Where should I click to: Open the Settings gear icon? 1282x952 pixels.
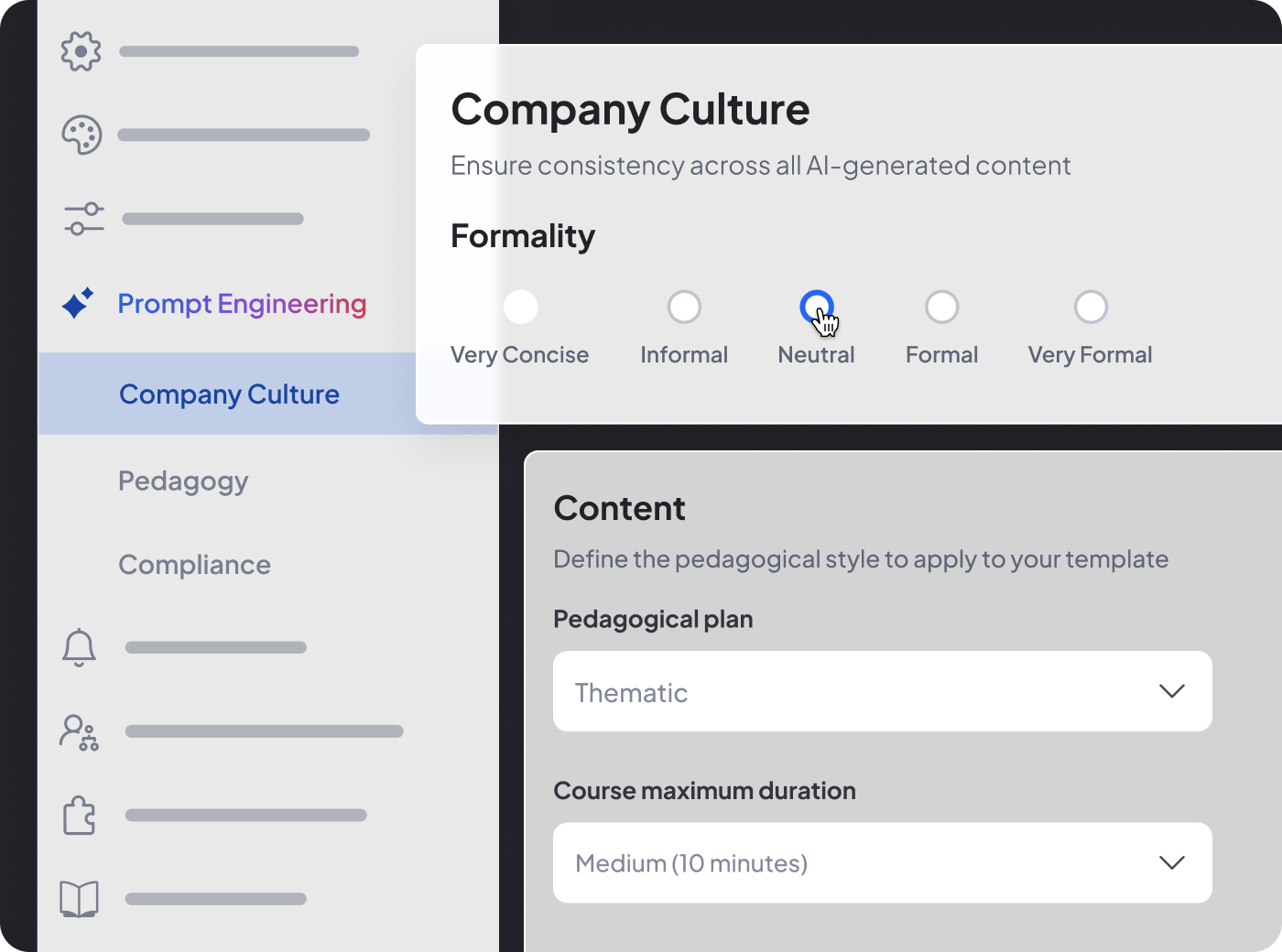(x=81, y=51)
